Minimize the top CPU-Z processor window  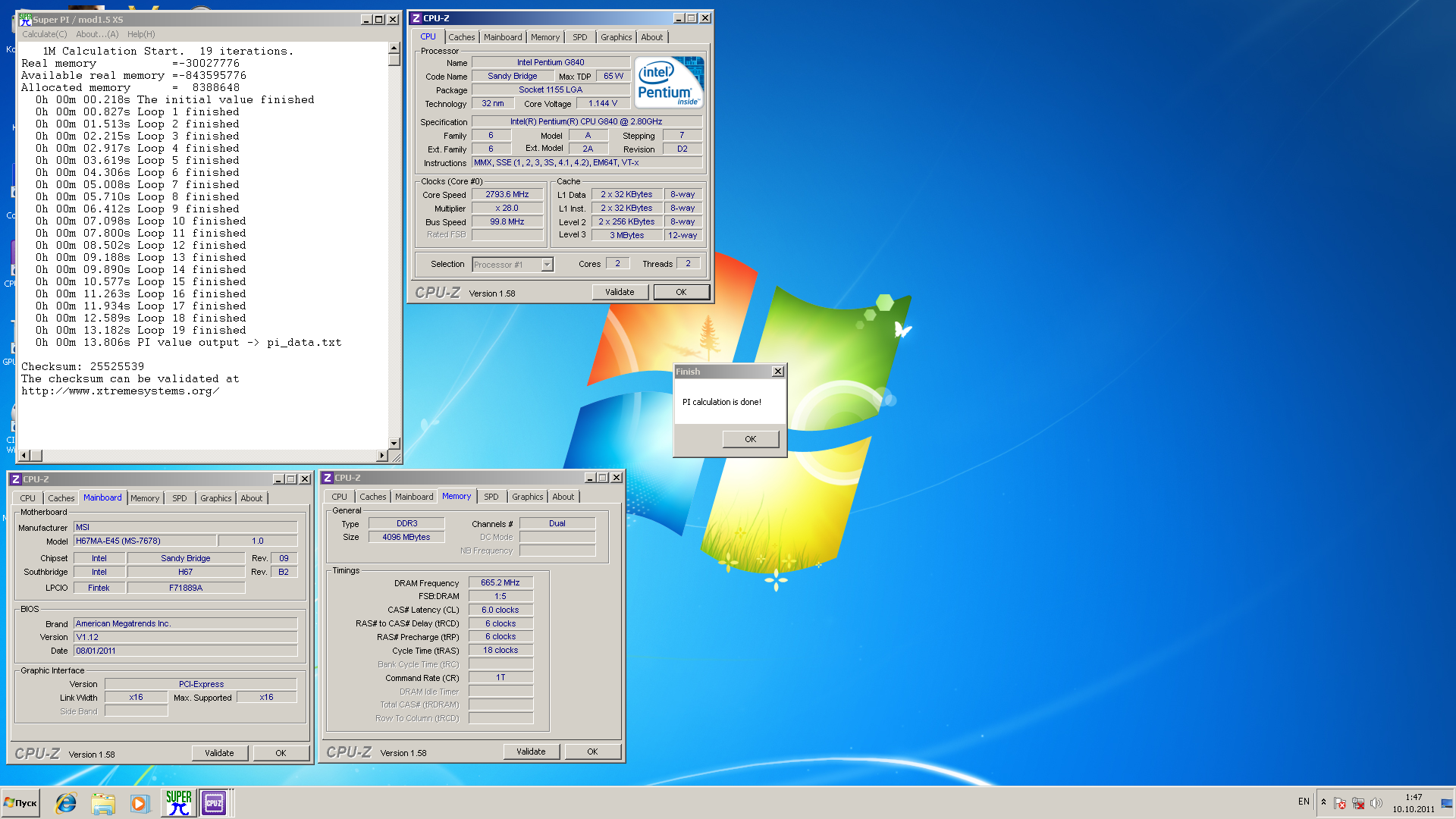pos(679,18)
